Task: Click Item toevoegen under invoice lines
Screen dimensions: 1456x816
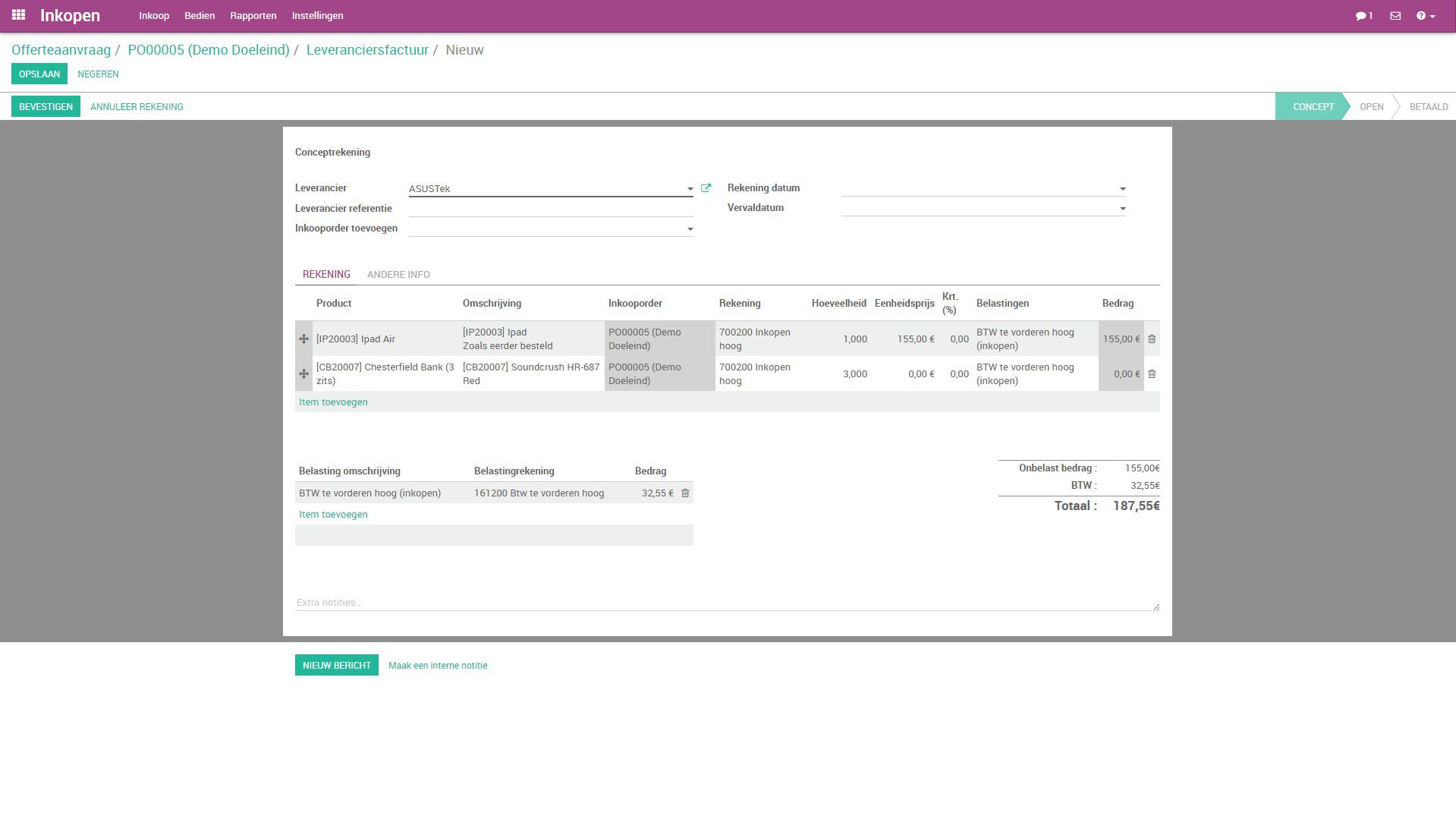Action: [x=333, y=402]
